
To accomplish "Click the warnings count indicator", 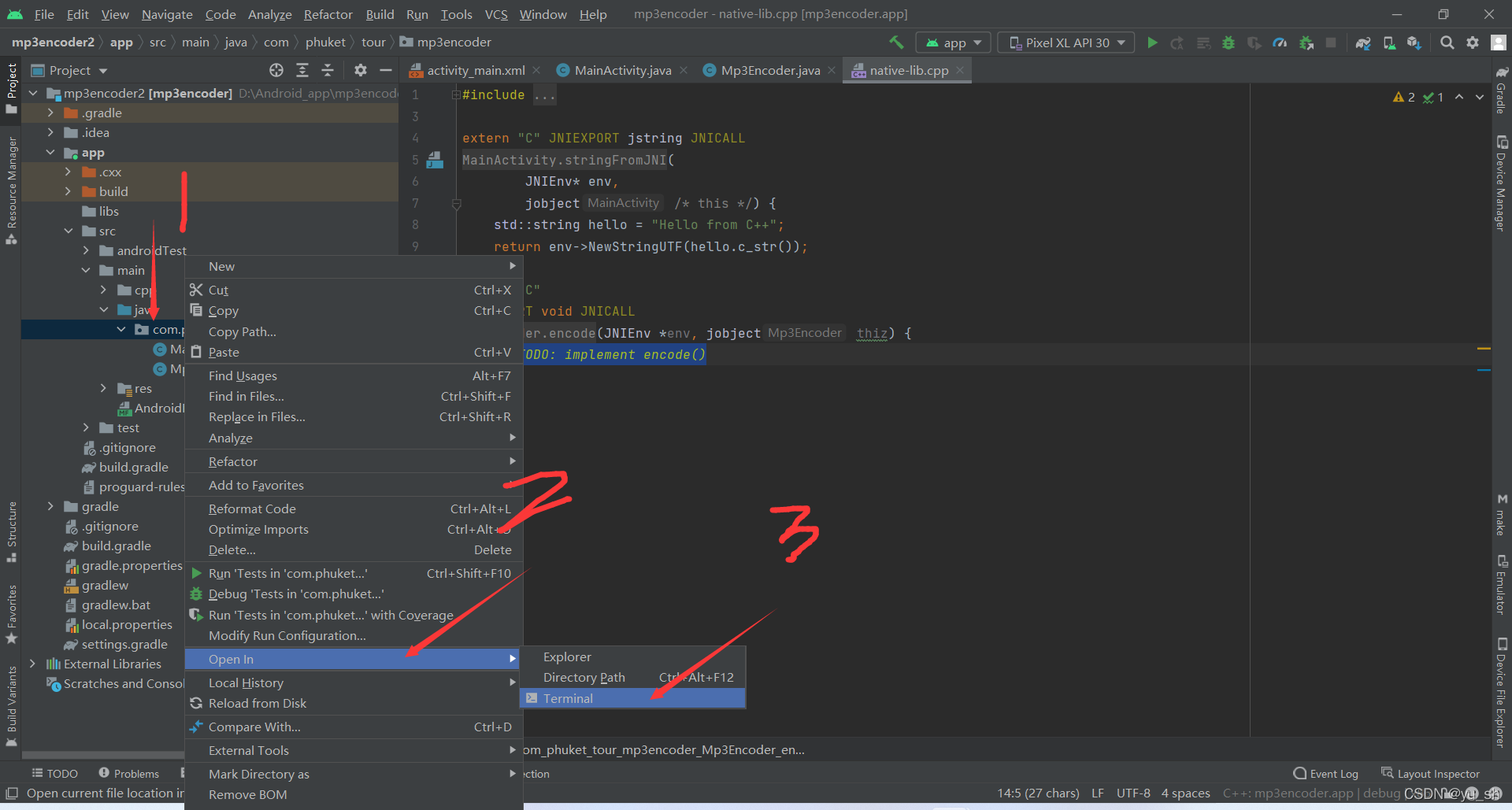I will 1404,97.
